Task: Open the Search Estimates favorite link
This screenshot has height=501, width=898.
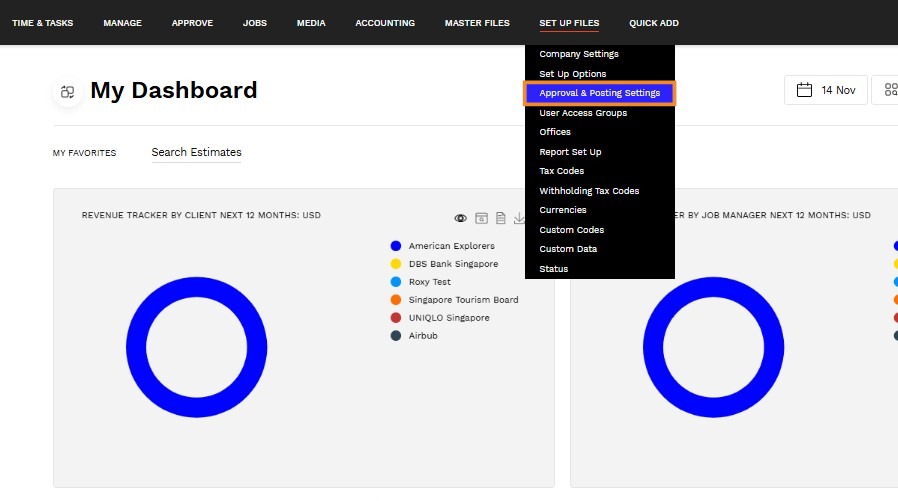Action: point(196,152)
